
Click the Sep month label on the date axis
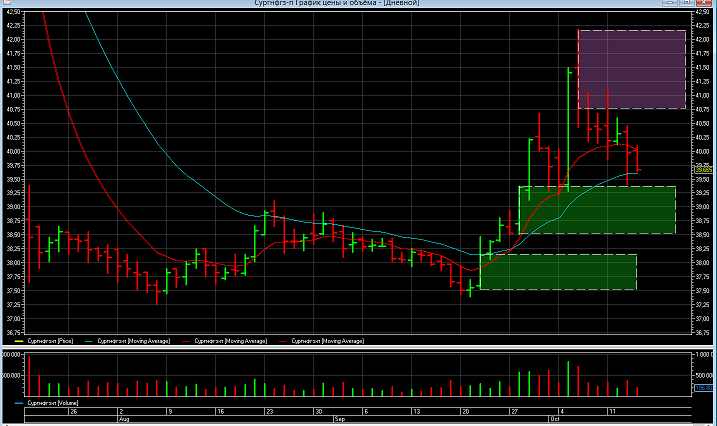coord(339,419)
